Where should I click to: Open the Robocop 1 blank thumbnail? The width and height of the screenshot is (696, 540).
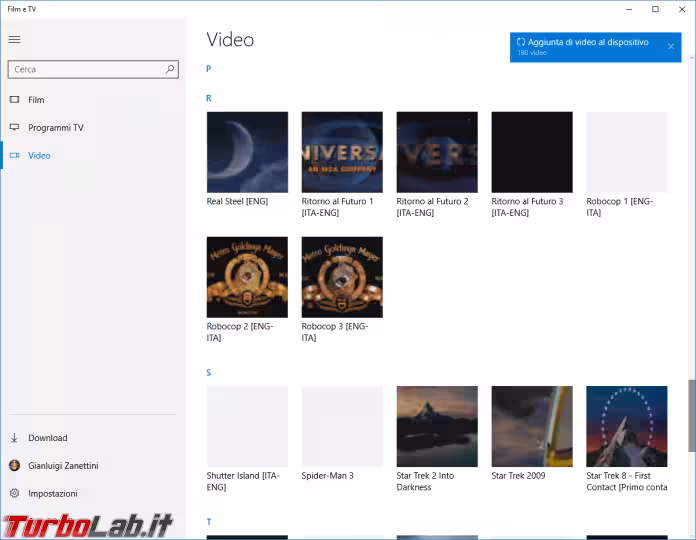pyautogui.click(x=627, y=152)
